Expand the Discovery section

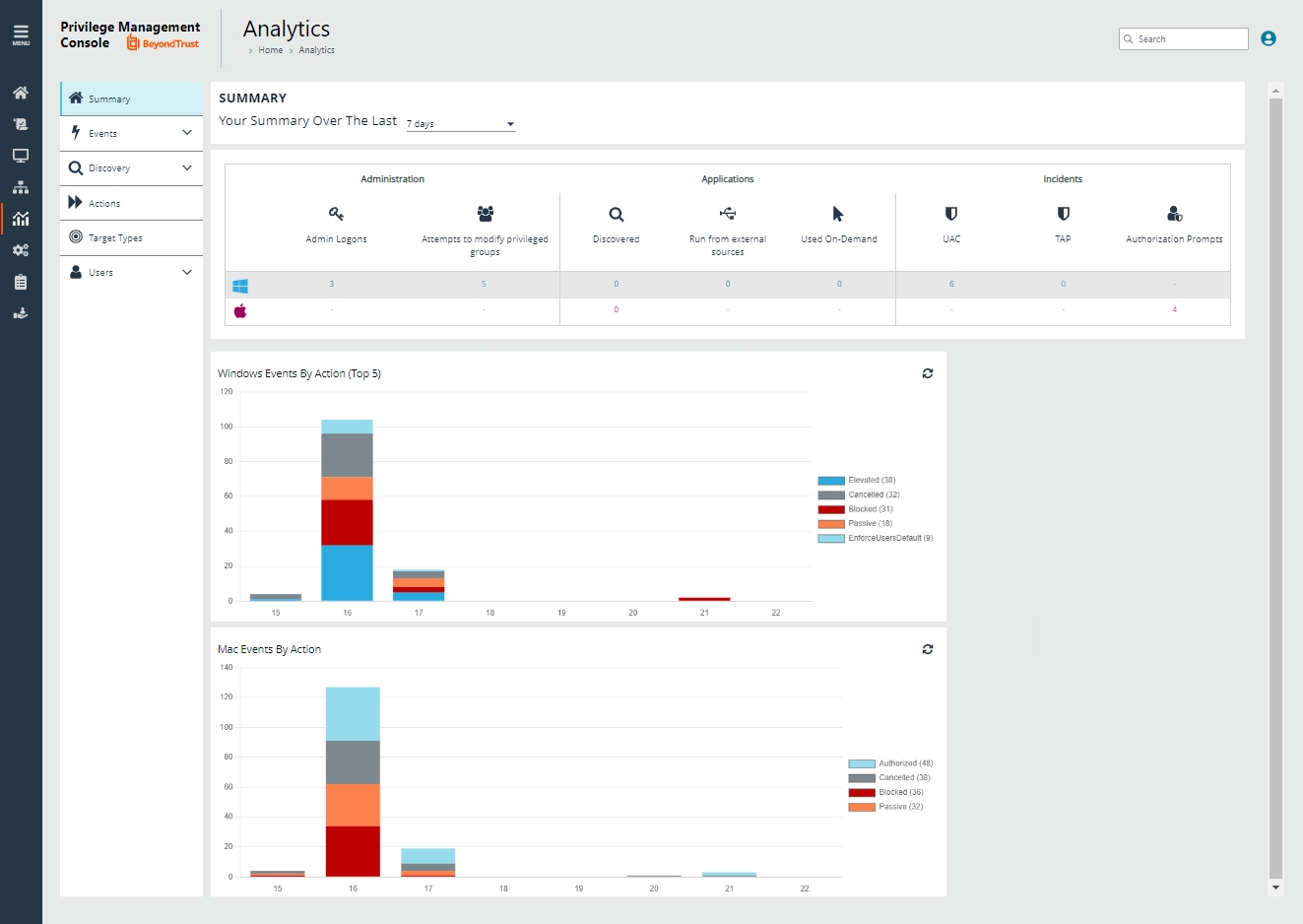click(x=131, y=168)
